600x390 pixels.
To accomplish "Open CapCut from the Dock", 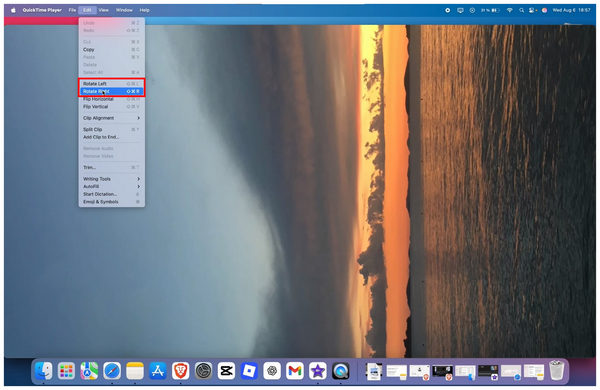I will 226,371.
